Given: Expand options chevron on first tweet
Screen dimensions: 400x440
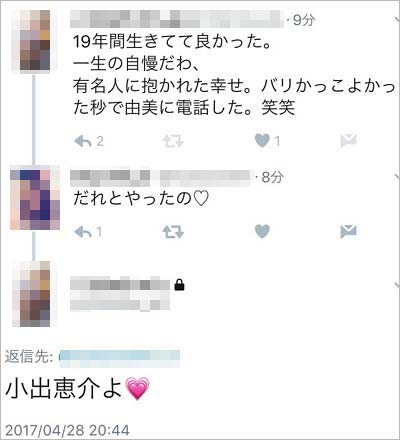Looking at the screenshot, I should [x=397, y=20].
